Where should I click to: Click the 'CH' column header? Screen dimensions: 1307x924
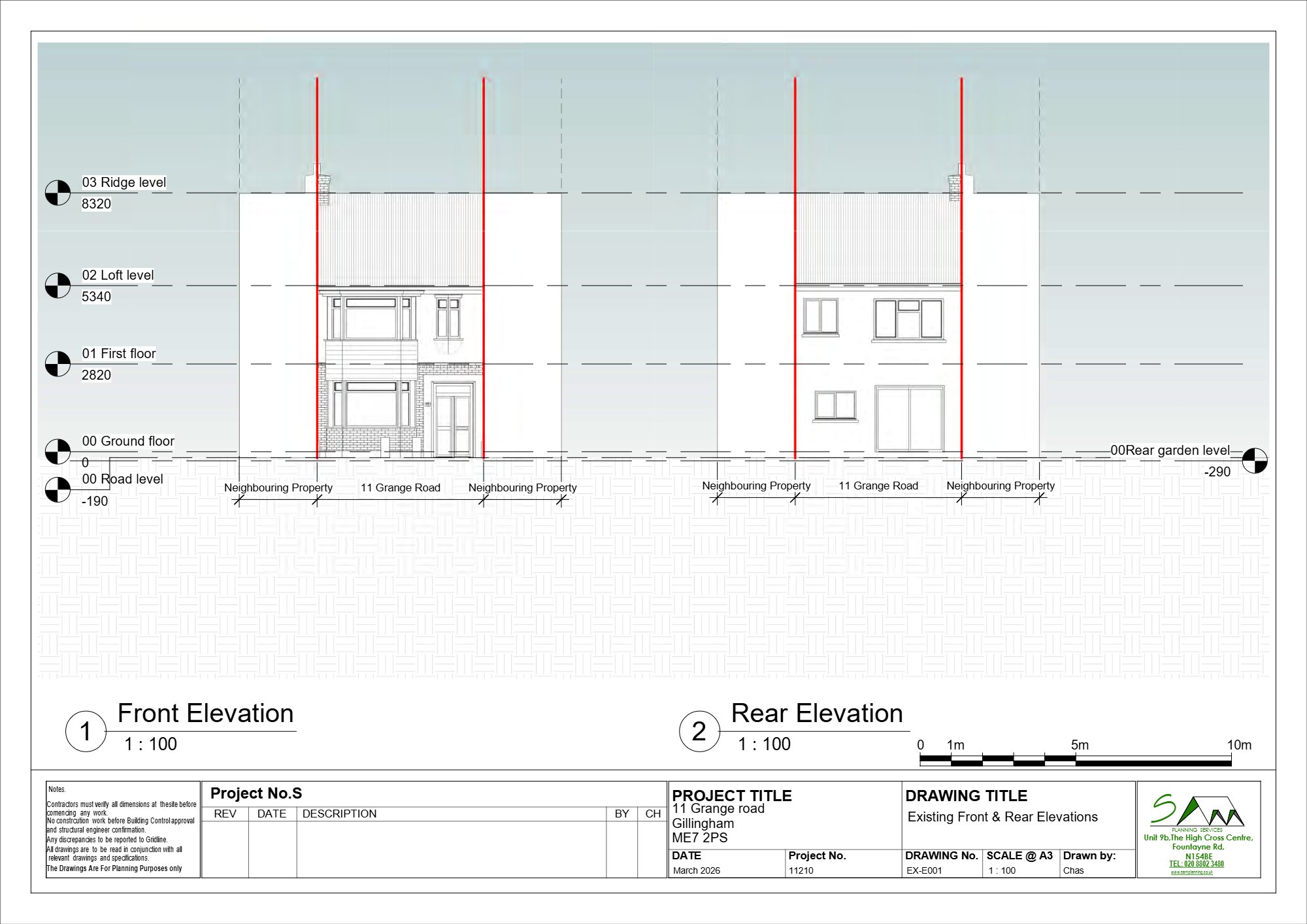[x=653, y=814]
